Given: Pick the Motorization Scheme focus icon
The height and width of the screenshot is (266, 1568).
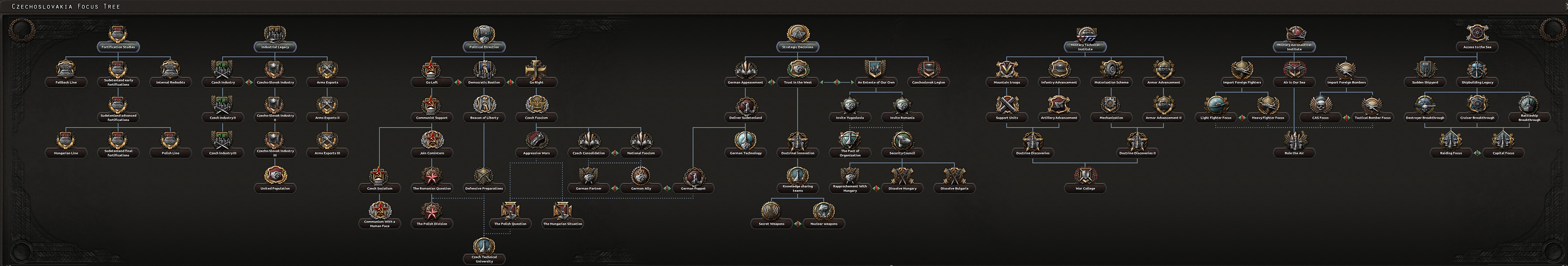Looking at the screenshot, I should click(x=1111, y=69).
